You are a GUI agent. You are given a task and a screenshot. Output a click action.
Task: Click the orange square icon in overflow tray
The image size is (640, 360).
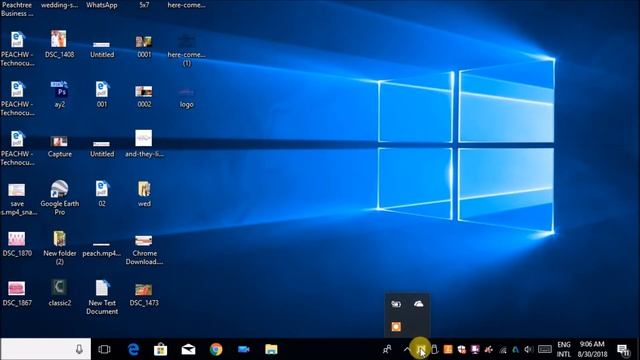396,327
